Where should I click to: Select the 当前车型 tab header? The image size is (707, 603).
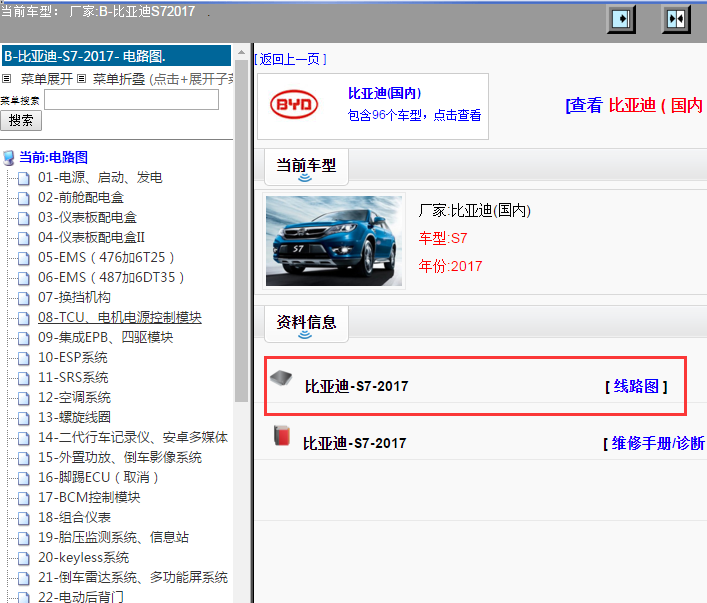306,166
